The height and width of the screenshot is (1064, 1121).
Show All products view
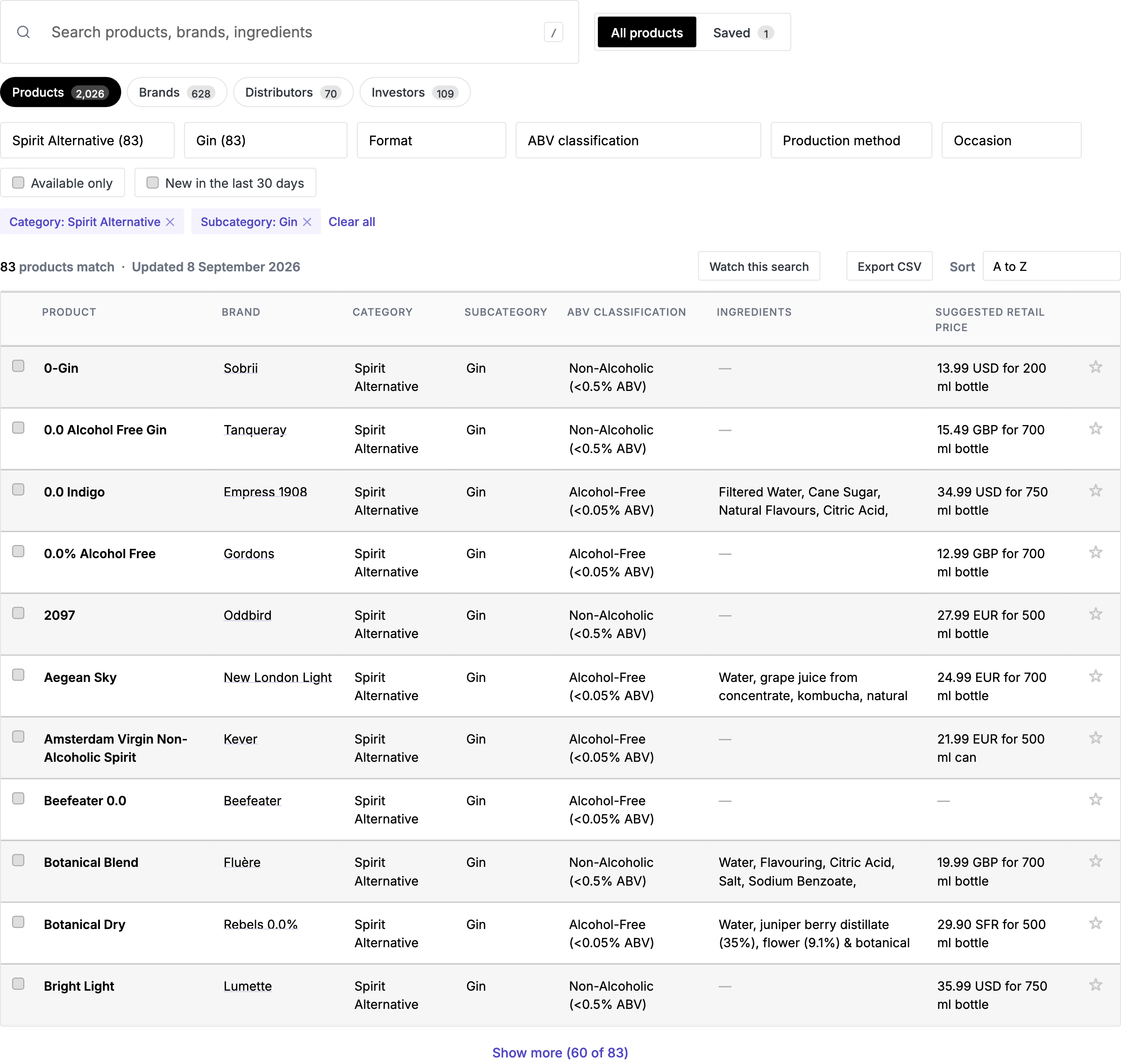pyautogui.click(x=647, y=32)
